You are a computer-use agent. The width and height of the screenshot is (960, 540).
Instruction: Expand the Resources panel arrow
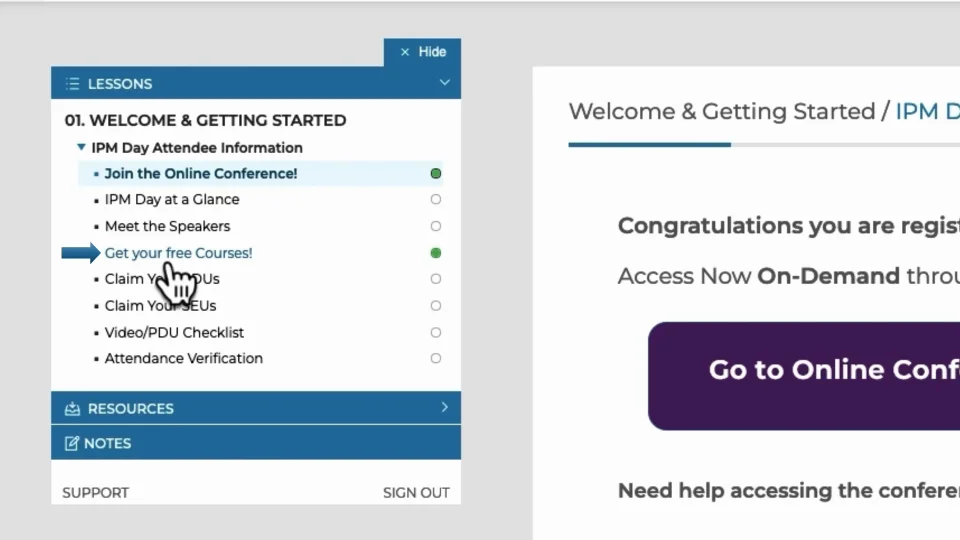click(x=445, y=407)
